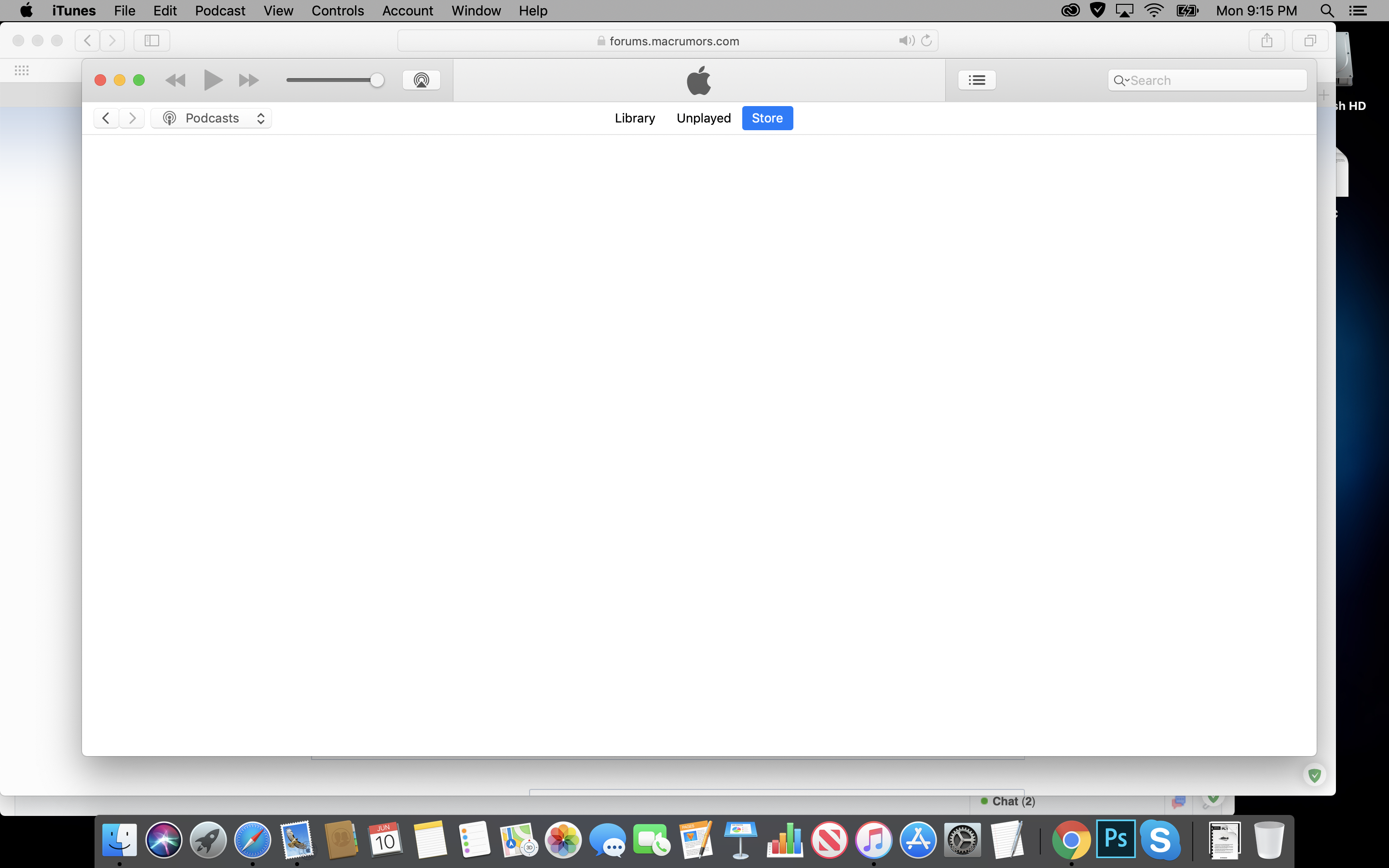Expand the search options magnifier dropdown
1389x868 pixels.
pyautogui.click(x=1121, y=81)
